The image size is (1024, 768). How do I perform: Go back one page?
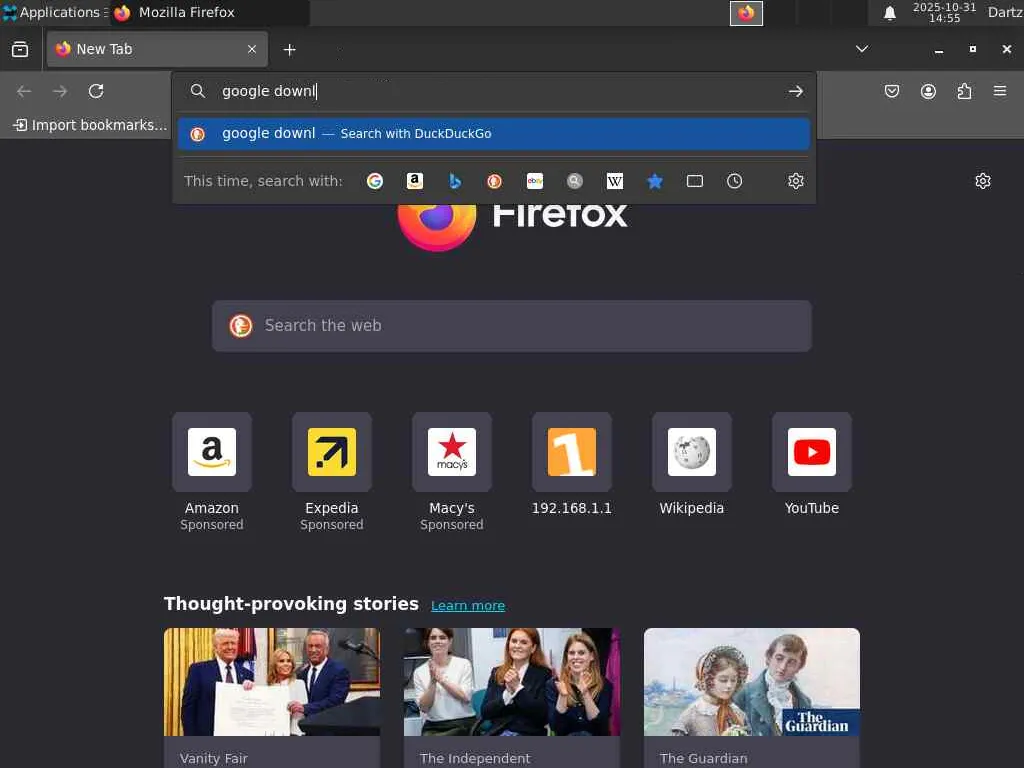click(x=24, y=91)
